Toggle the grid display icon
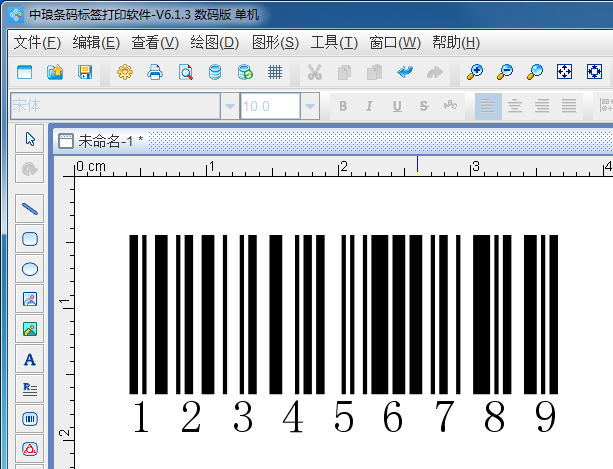 coord(275,72)
